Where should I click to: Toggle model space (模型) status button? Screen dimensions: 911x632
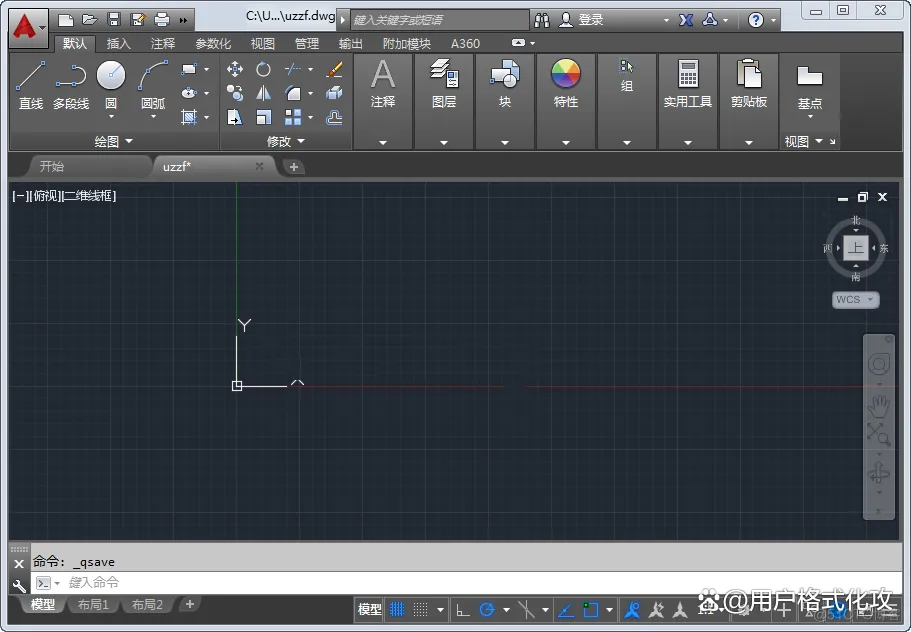370,609
